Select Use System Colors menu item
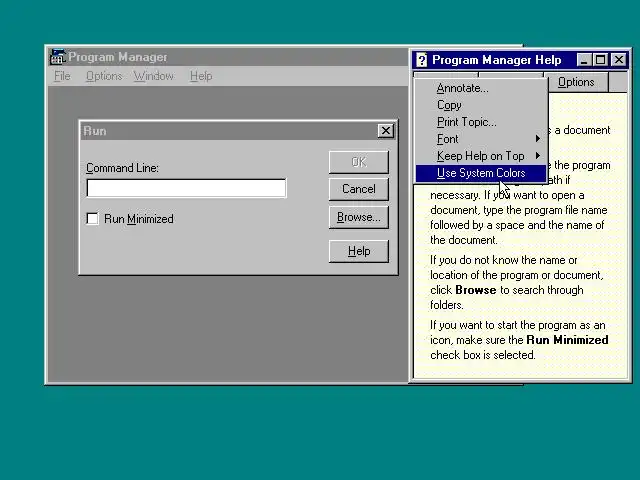 click(481, 173)
